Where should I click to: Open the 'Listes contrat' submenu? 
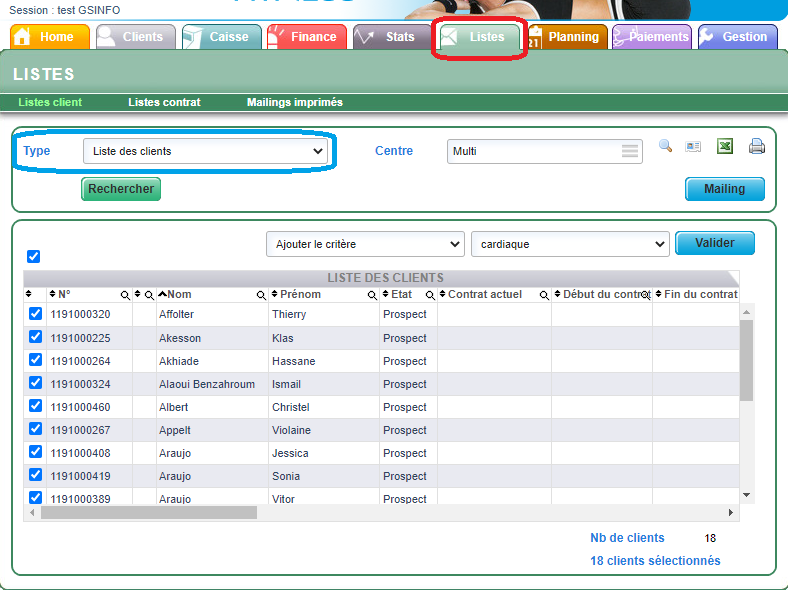164,102
